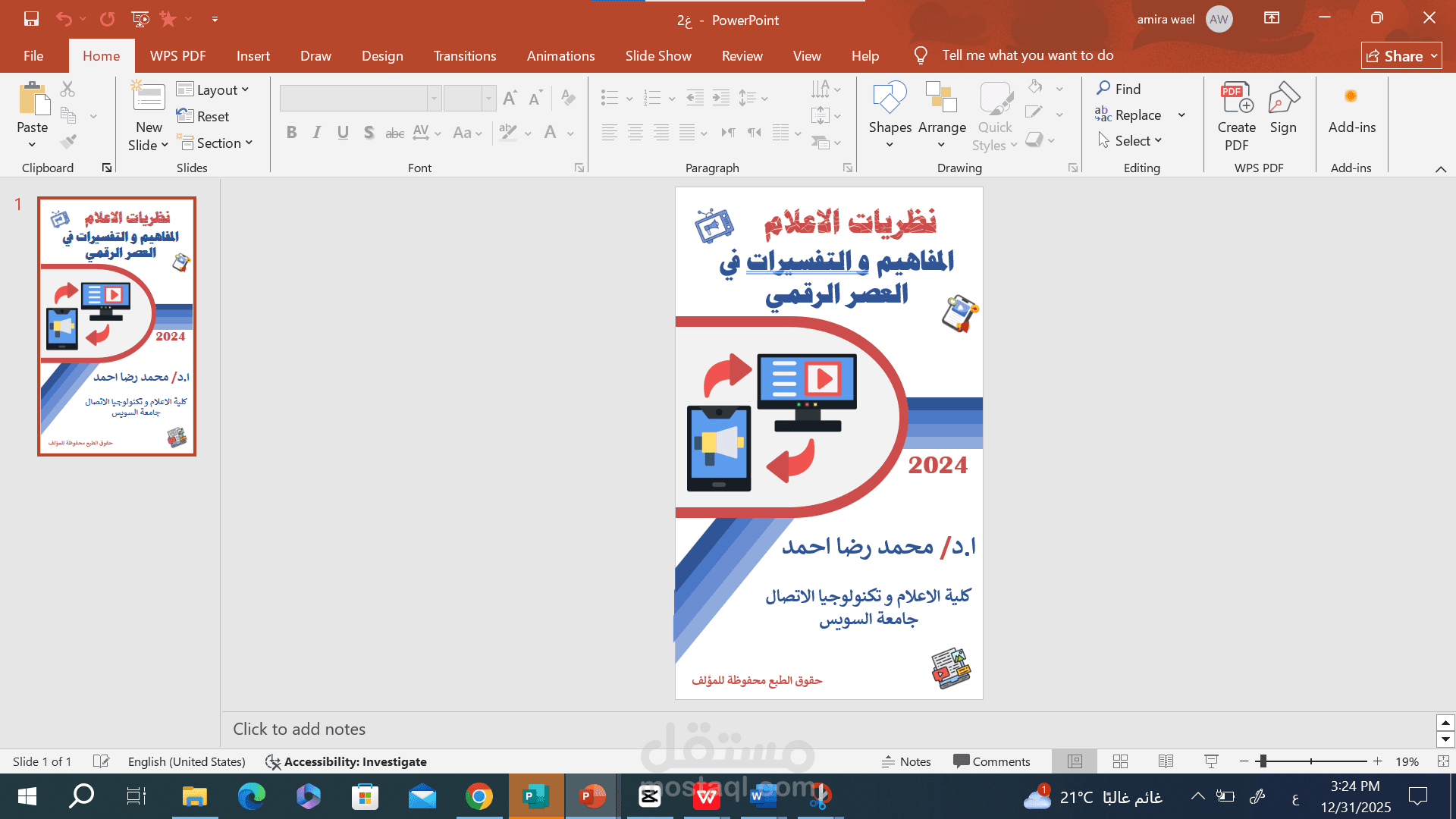
Task: Select the Format Painter icon
Action: click(x=67, y=141)
